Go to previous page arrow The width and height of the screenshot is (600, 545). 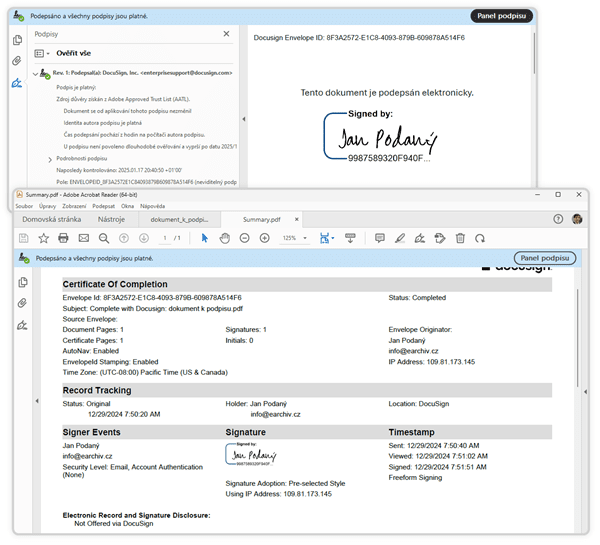click(124, 238)
